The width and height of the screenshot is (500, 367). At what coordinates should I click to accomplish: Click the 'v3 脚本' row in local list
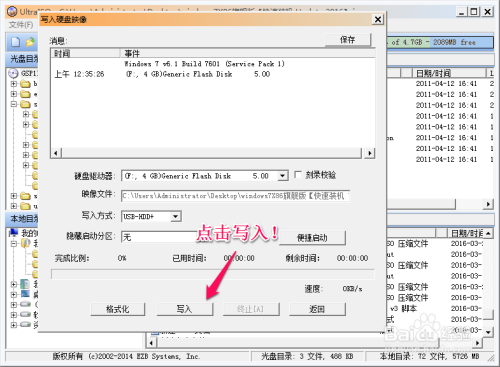coord(403,308)
